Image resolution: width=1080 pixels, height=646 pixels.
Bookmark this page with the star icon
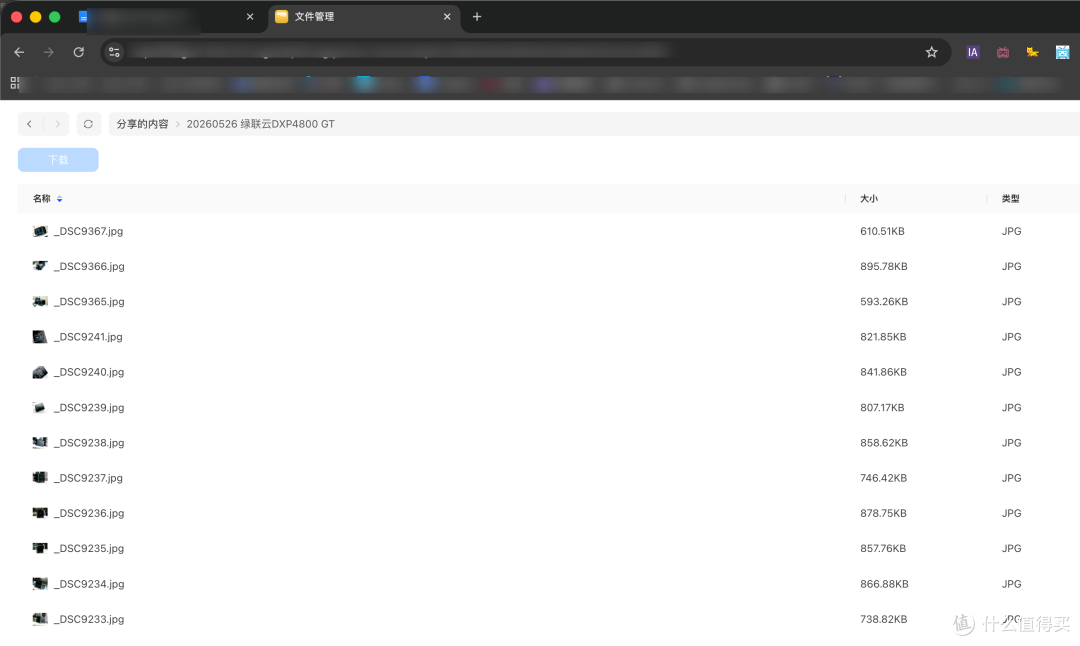pos(931,52)
